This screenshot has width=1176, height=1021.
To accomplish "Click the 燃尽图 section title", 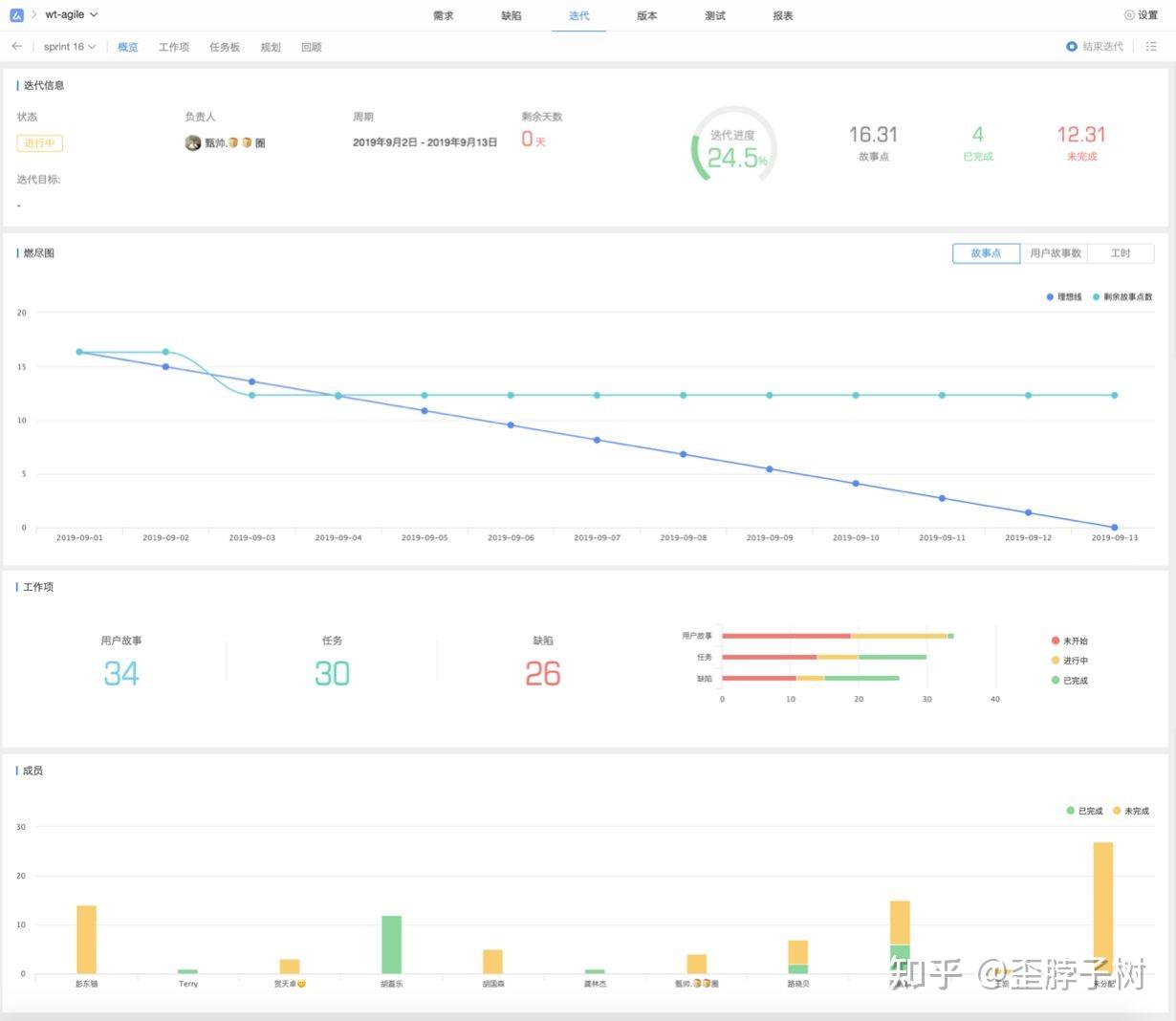I will (x=38, y=253).
